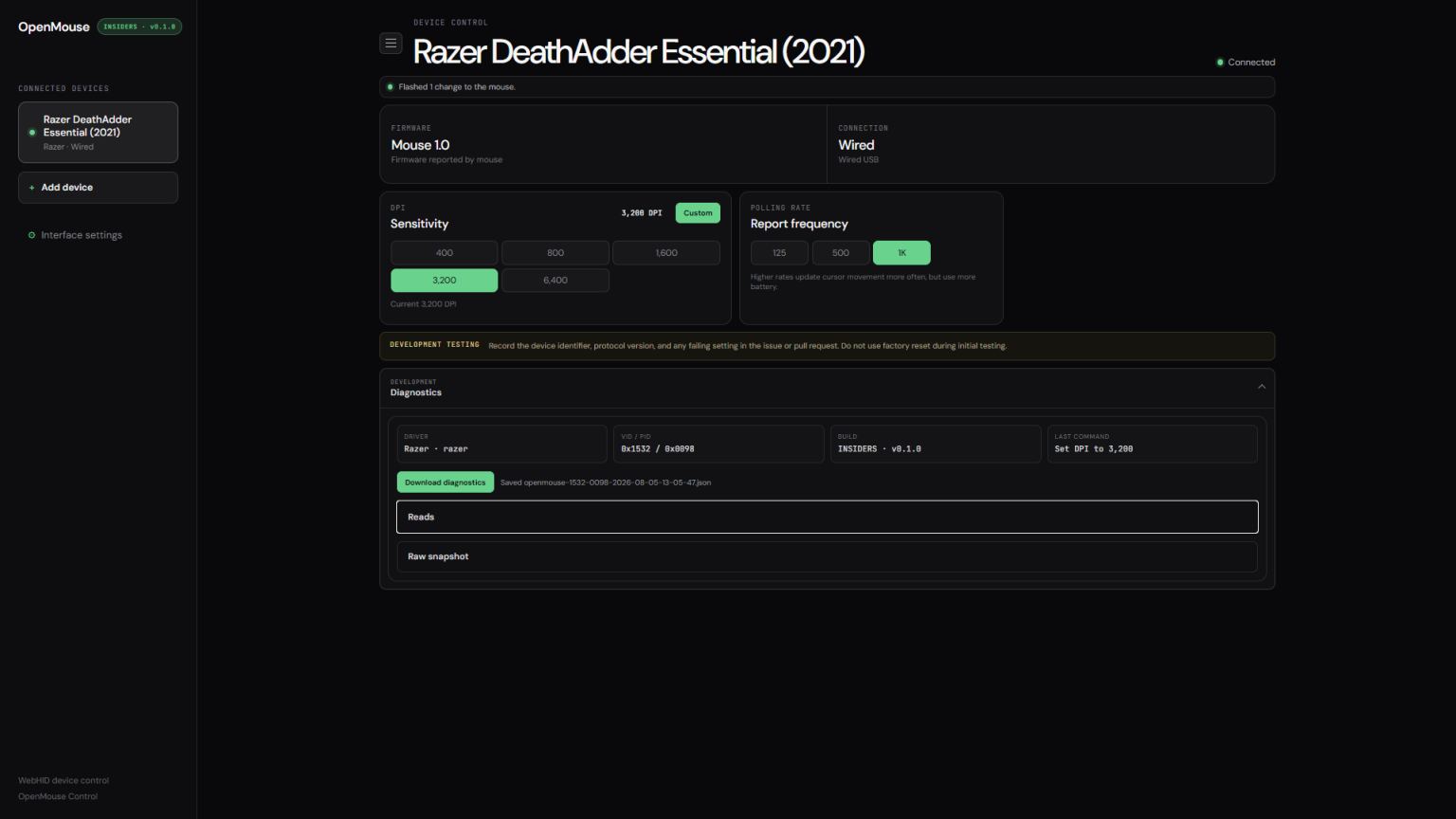Download diagnostics file

tap(446, 482)
